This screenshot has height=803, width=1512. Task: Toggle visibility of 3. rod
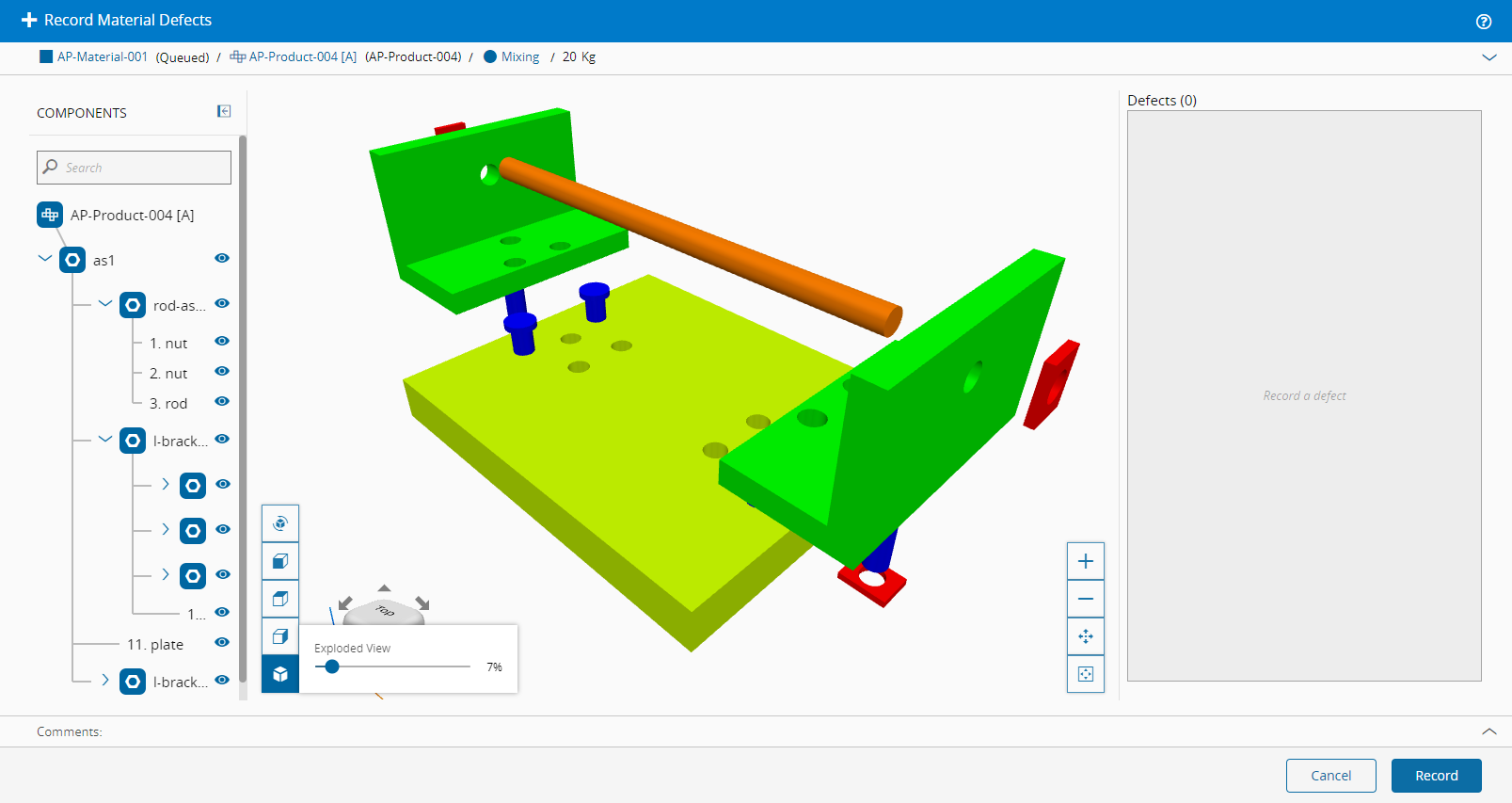click(x=222, y=401)
